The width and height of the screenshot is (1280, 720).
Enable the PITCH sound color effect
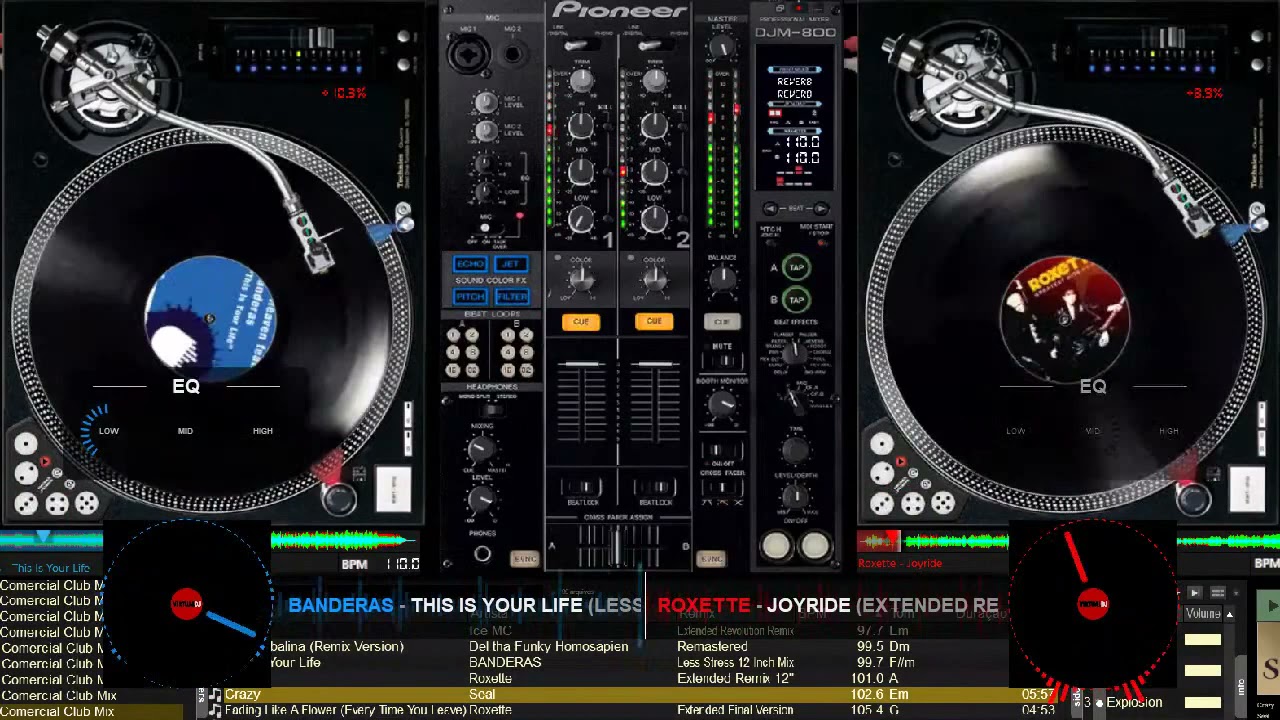pyautogui.click(x=469, y=296)
